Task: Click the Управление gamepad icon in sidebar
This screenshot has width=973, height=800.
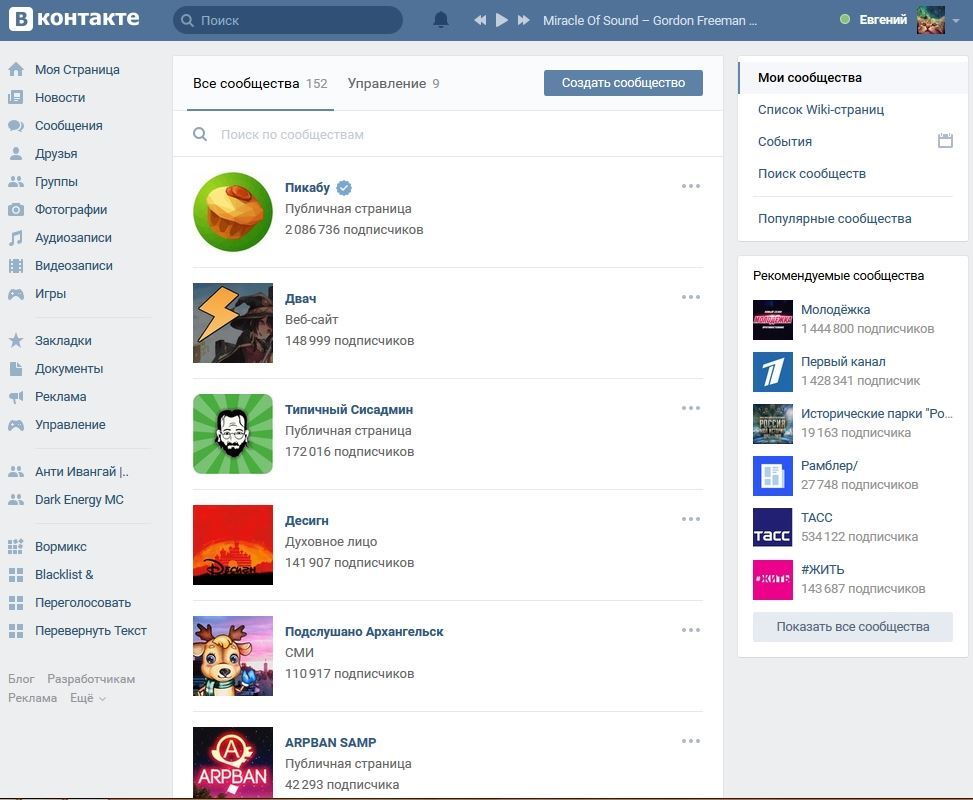Action: pyautogui.click(x=16, y=425)
